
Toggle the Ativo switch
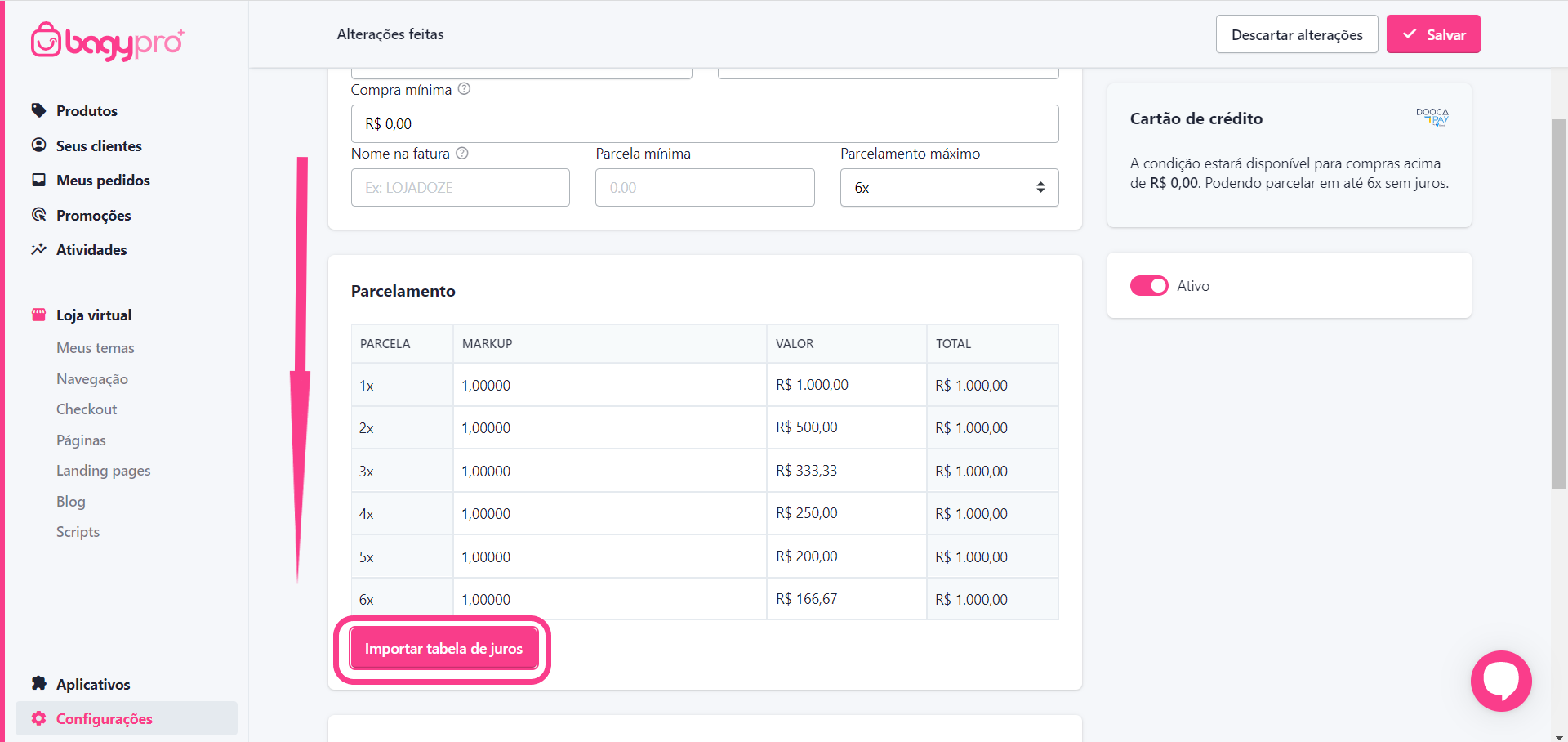[1149, 285]
